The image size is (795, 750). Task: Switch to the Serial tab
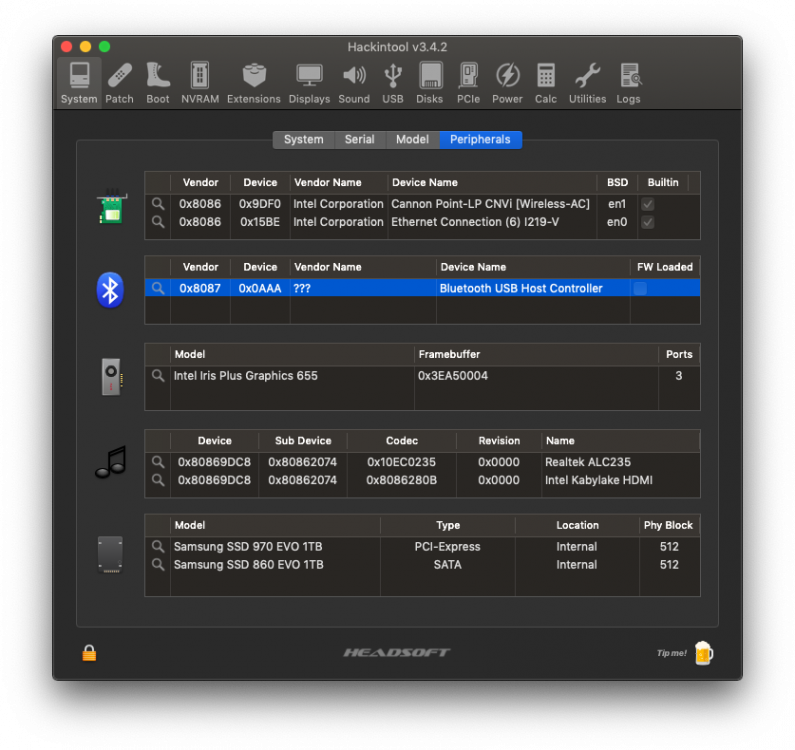(359, 139)
